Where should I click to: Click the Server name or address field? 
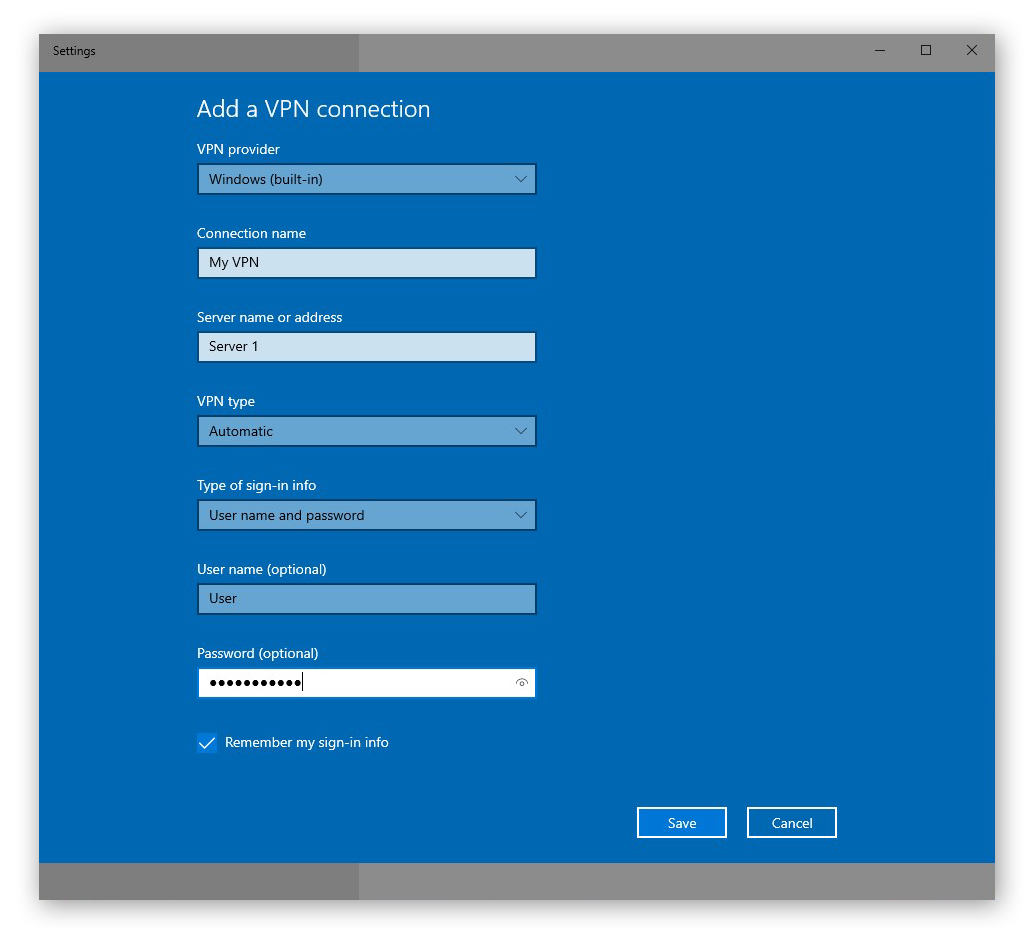pos(366,346)
